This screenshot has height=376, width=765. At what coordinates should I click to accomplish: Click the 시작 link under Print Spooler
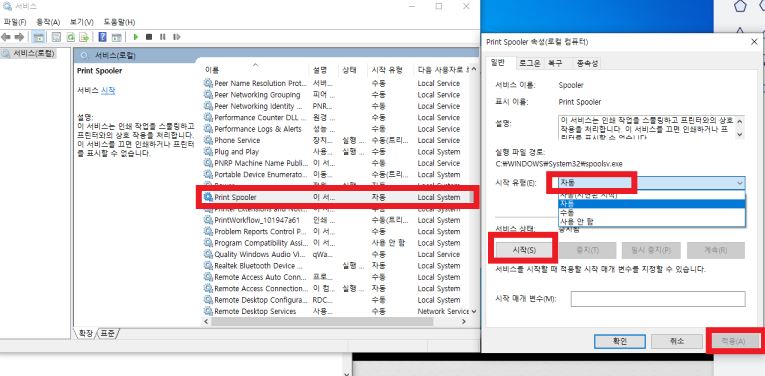point(108,90)
